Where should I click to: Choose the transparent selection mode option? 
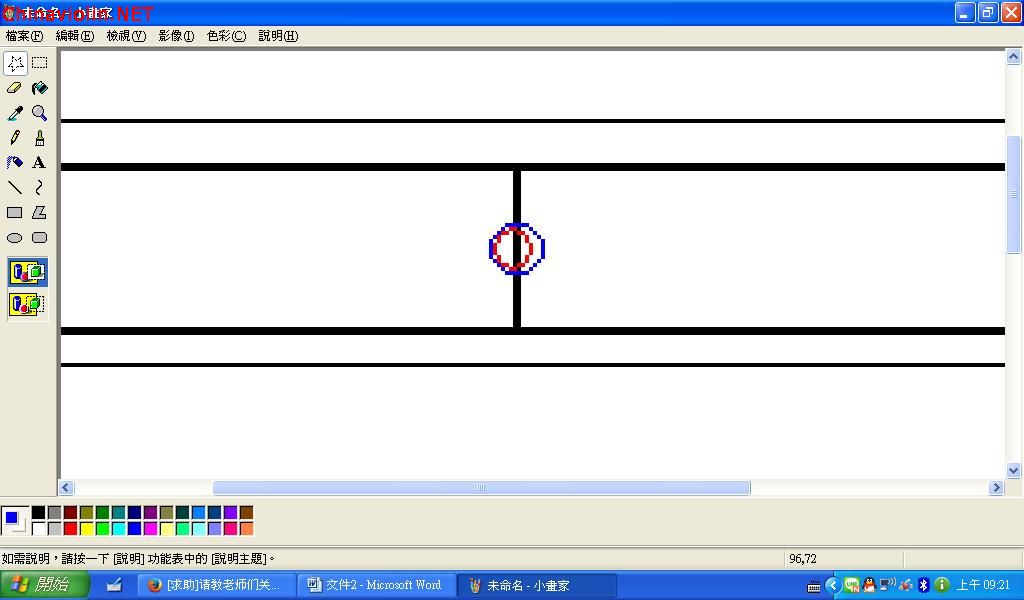(27, 304)
